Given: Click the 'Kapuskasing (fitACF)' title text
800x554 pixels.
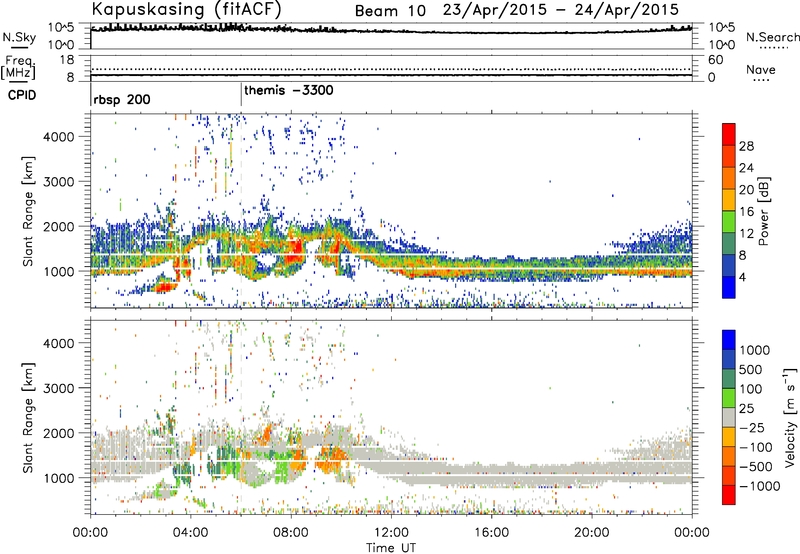Looking at the screenshot, I should (186, 9).
